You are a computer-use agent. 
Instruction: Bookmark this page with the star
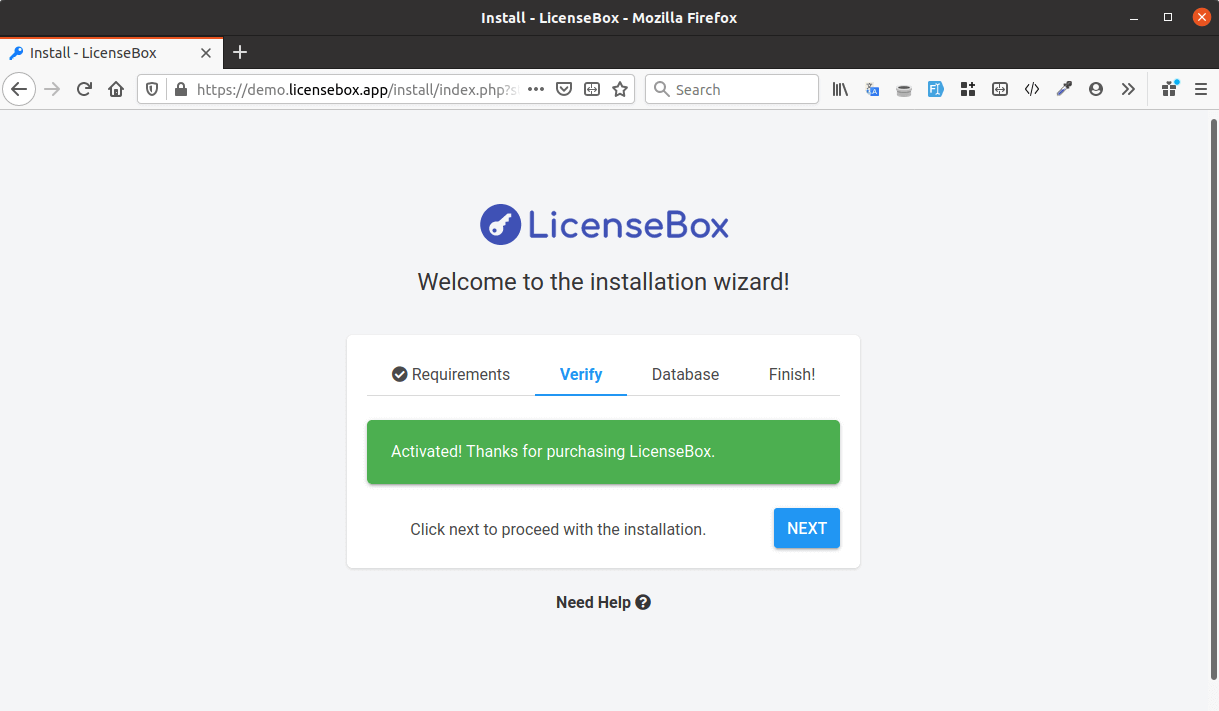click(x=620, y=89)
